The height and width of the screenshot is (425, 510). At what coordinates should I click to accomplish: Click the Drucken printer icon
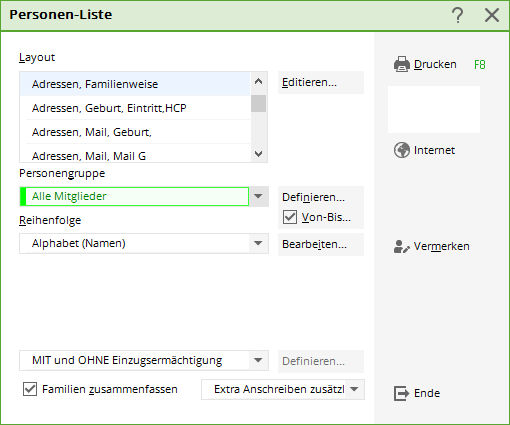[402, 64]
